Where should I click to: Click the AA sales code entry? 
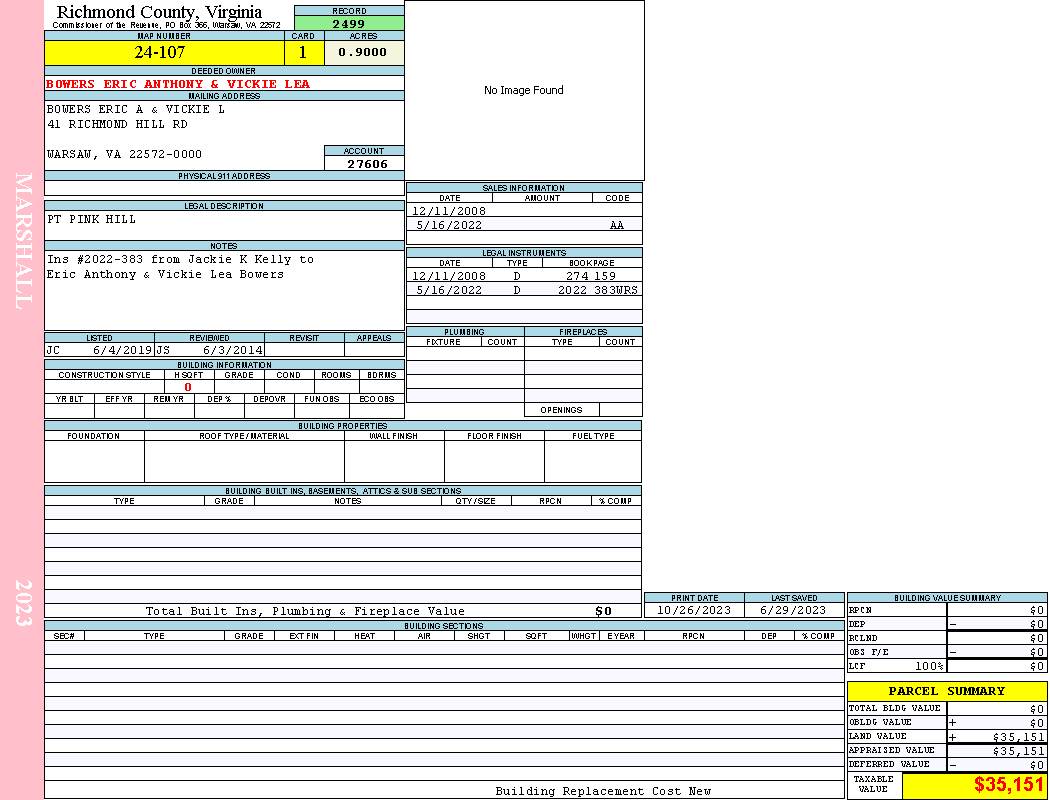[x=617, y=226]
